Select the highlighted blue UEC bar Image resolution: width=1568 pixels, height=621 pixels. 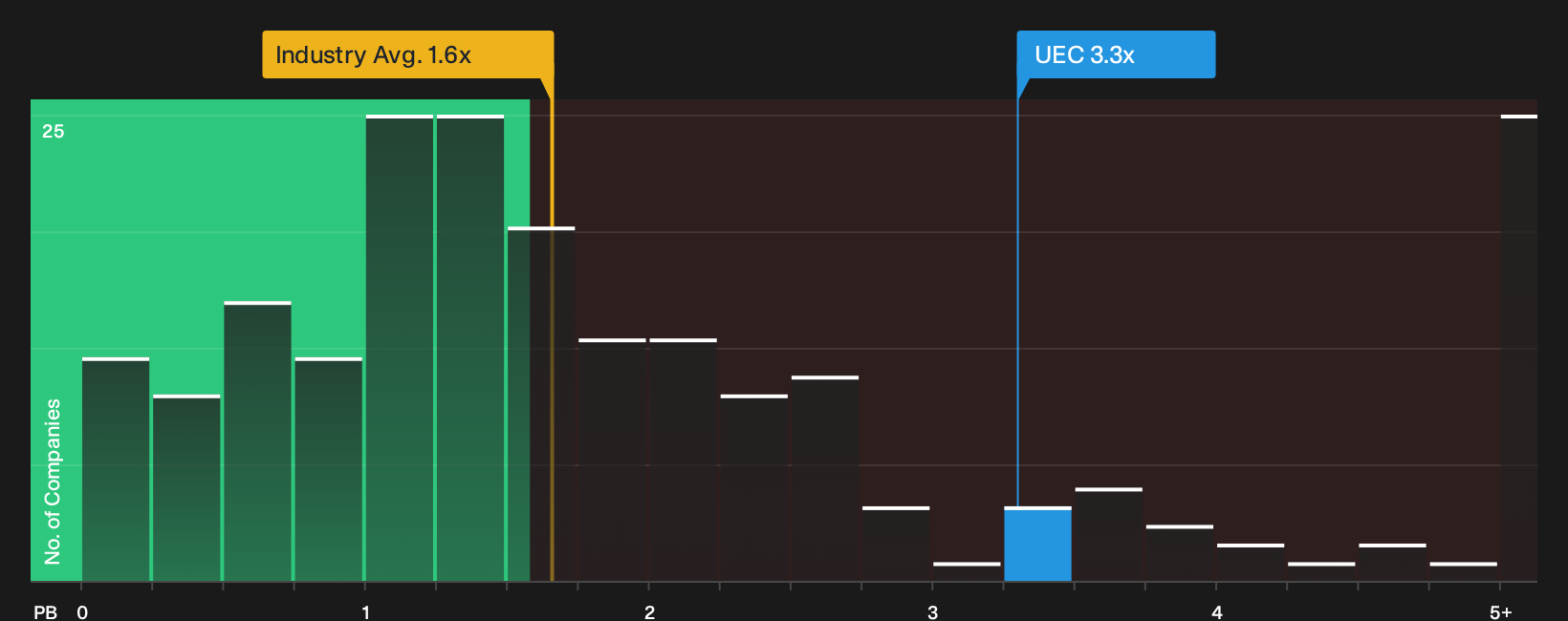tap(1037, 545)
